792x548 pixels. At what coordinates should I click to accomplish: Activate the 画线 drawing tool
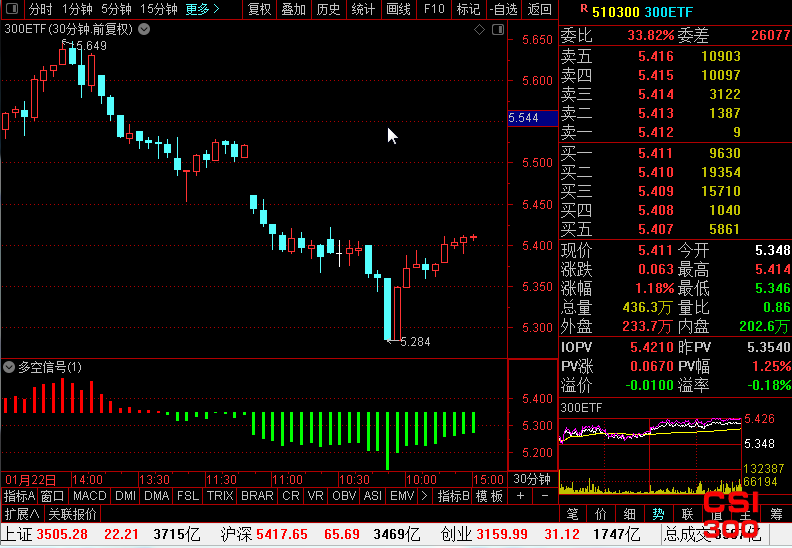coord(398,9)
